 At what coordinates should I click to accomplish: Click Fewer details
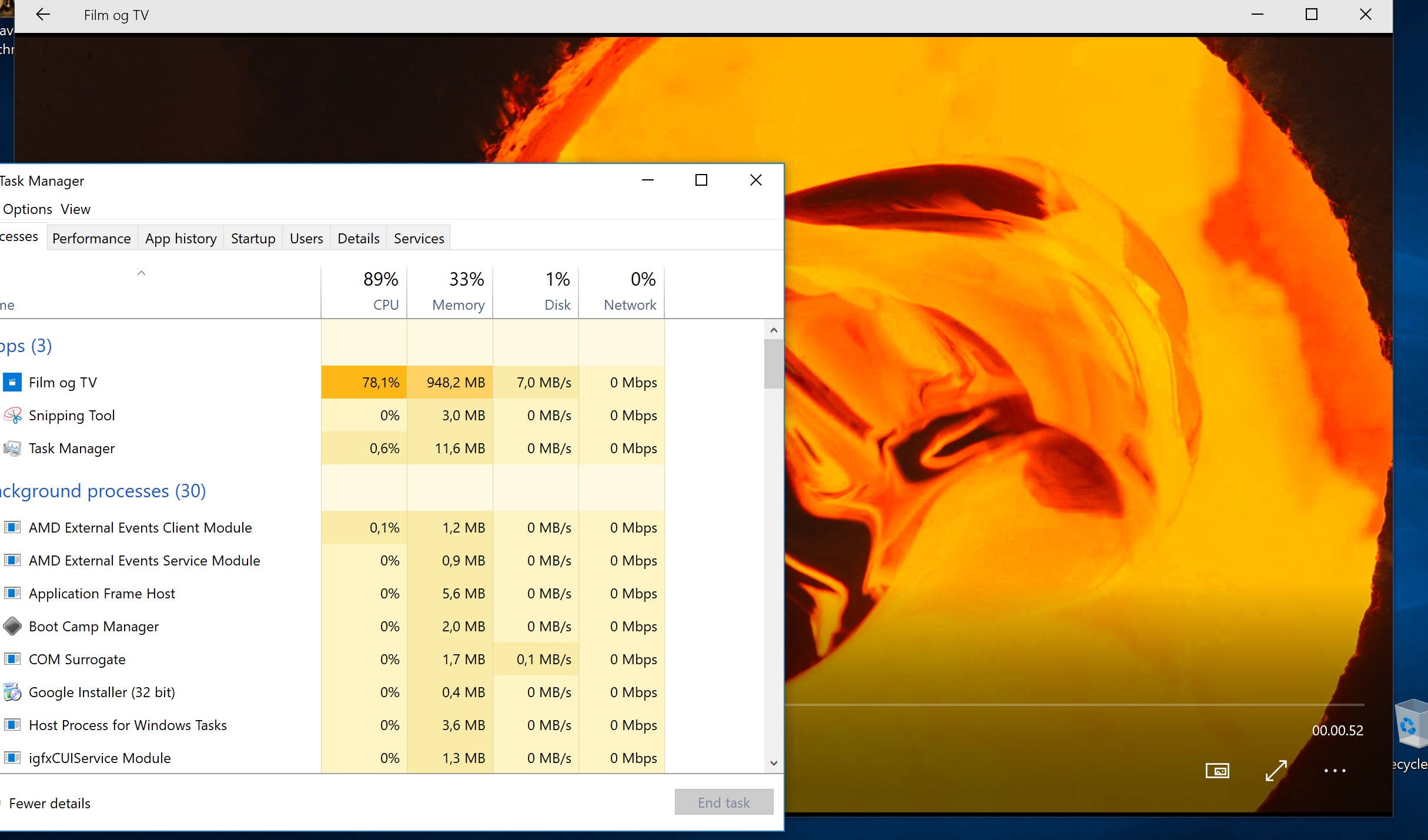tap(49, 804)
